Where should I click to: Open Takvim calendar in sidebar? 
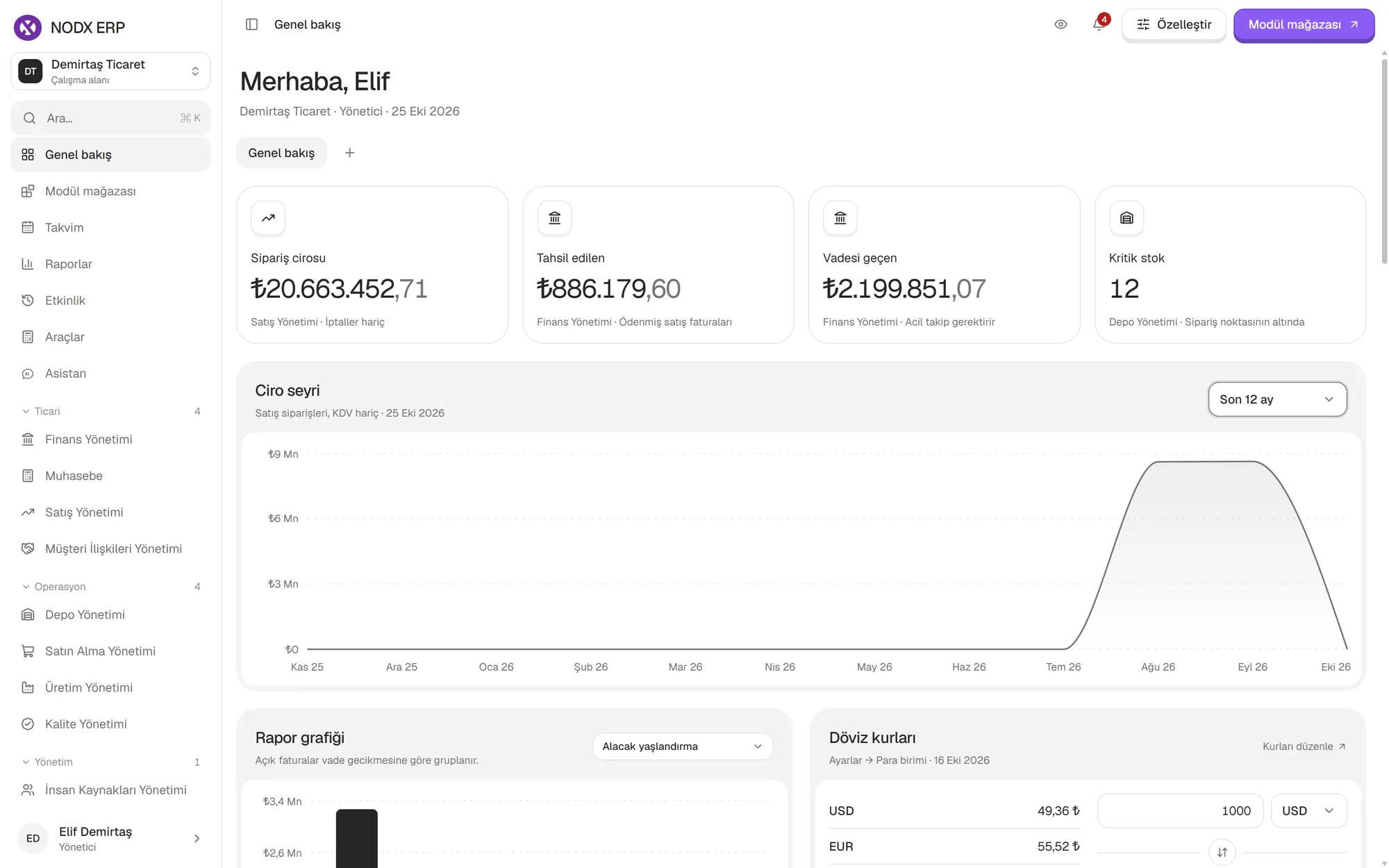(110, 228)
